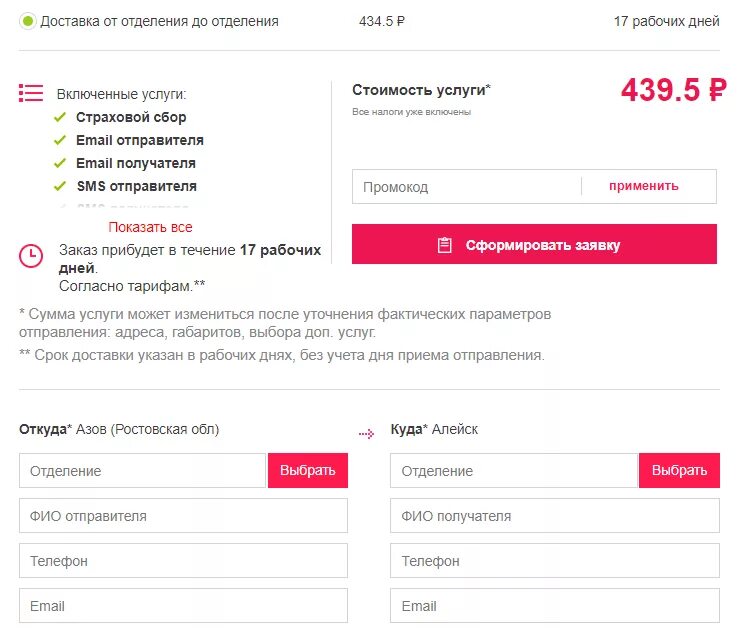This screenshot has width=750, height=628.
Task: Click the sender Отделение field
Action: [143, 471]
